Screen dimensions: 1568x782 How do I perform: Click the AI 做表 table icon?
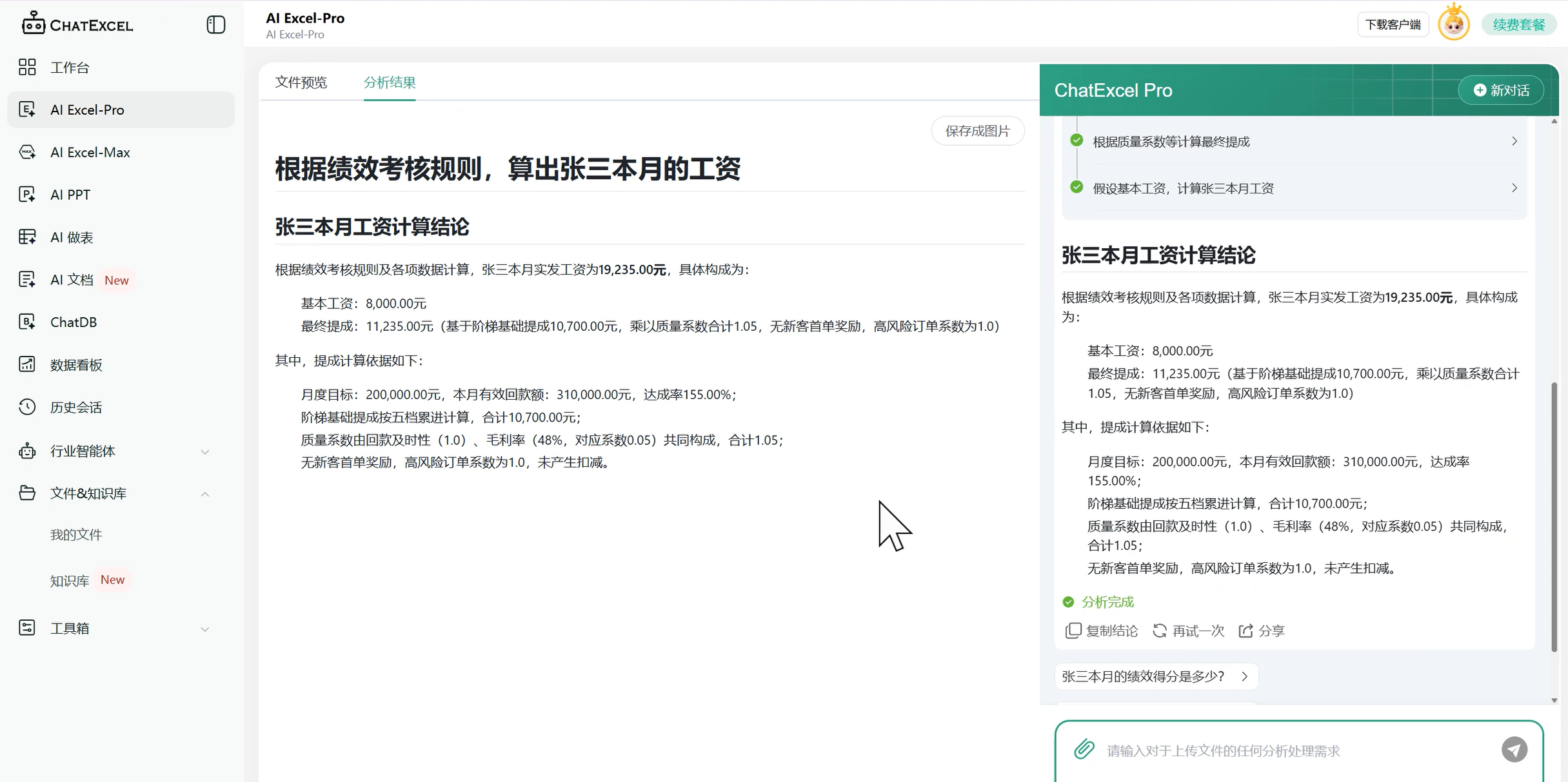point(27,237)
